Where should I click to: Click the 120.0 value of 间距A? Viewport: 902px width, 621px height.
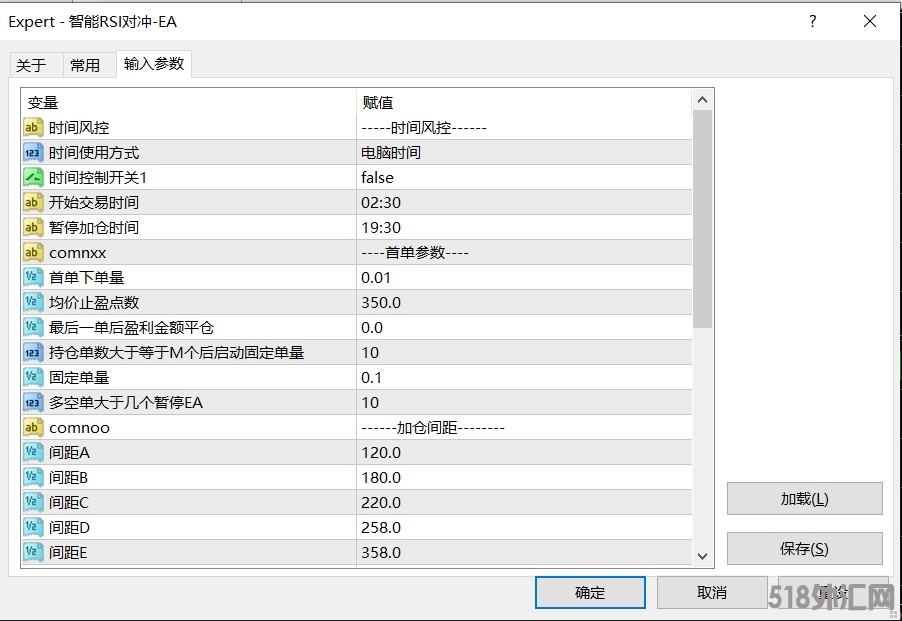click(524, 453)
